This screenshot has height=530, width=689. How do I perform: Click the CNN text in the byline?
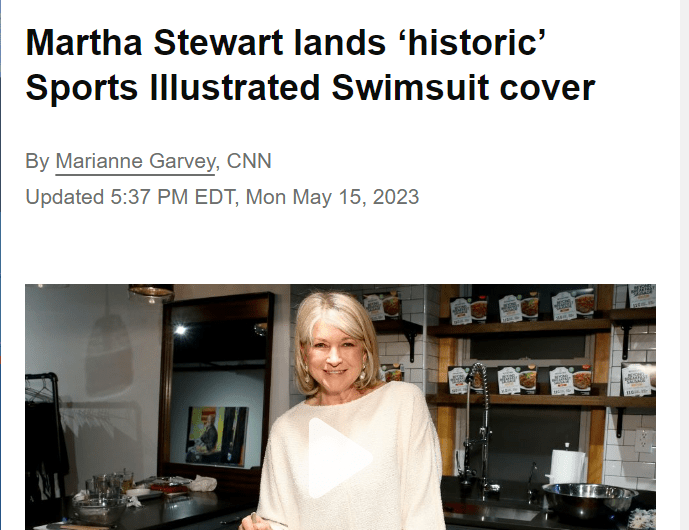(x=249, y=161)
